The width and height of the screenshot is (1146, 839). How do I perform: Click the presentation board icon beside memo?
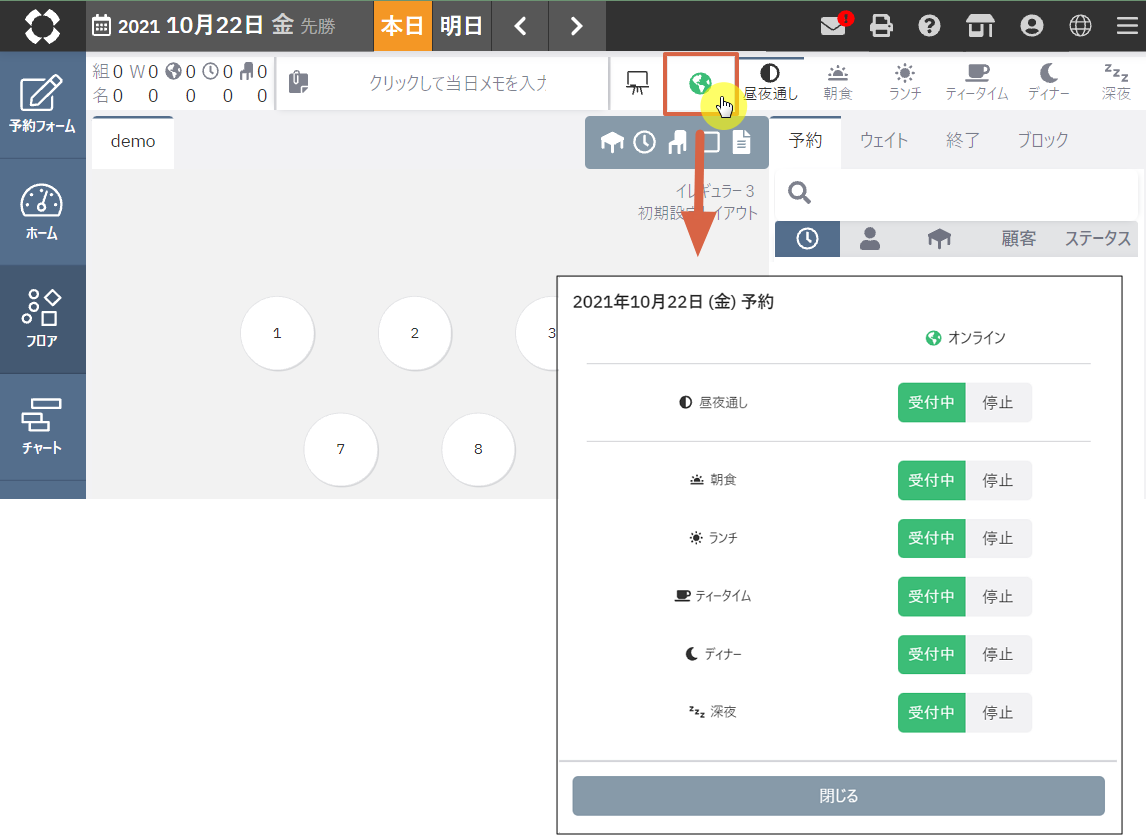[637, 84]
